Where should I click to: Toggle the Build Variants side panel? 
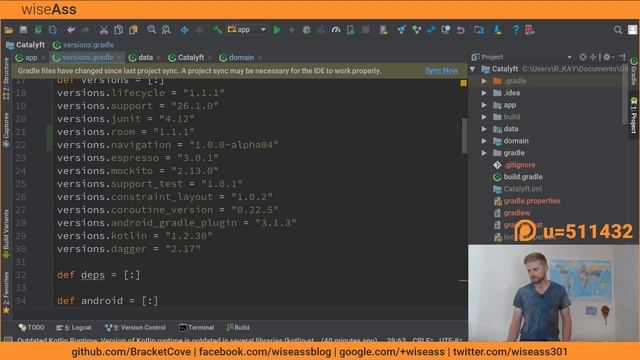pos(6,234)
